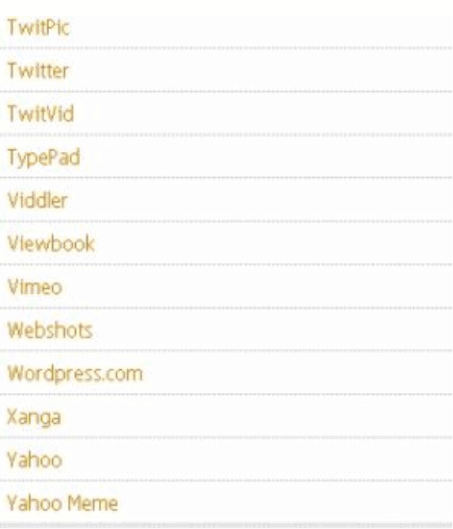This screenshot has width=453, height=529.
Task: Choose the Vimeo service
Action: tap(35, 287)
